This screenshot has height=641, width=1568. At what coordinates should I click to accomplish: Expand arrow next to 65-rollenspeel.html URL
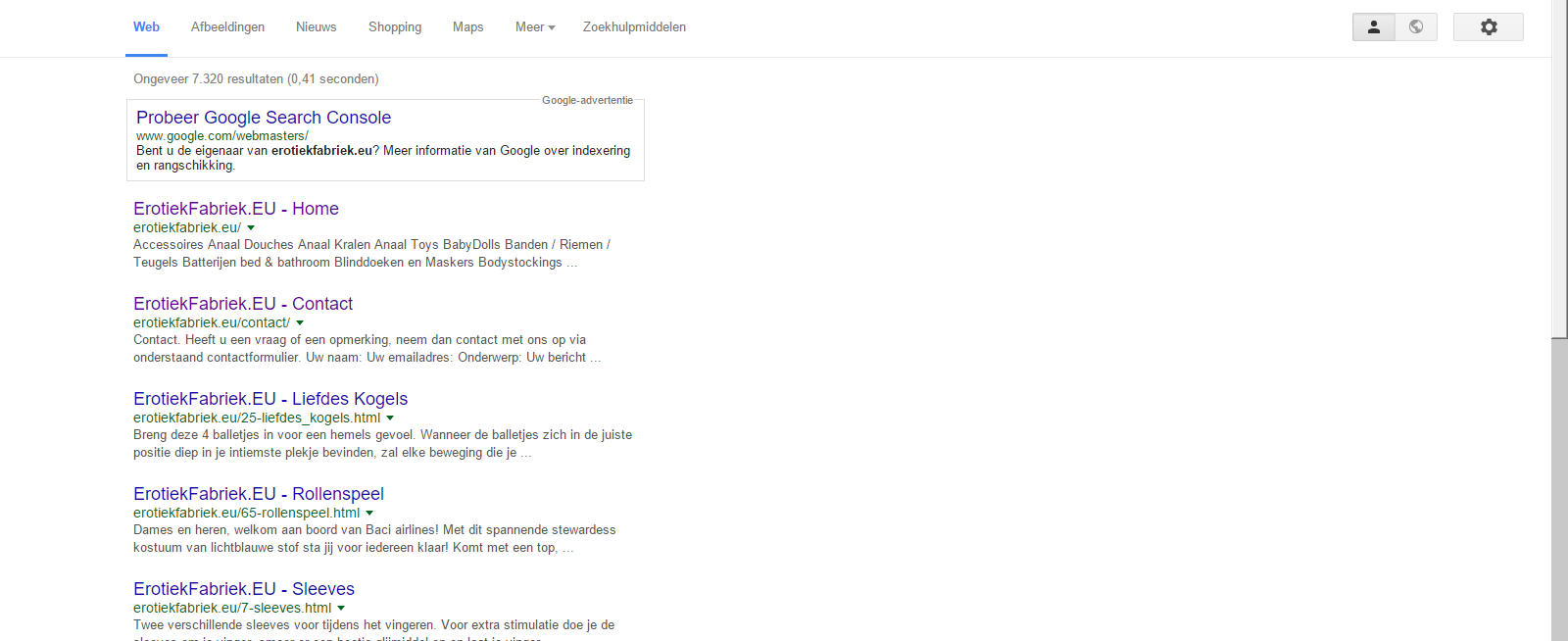369,514
